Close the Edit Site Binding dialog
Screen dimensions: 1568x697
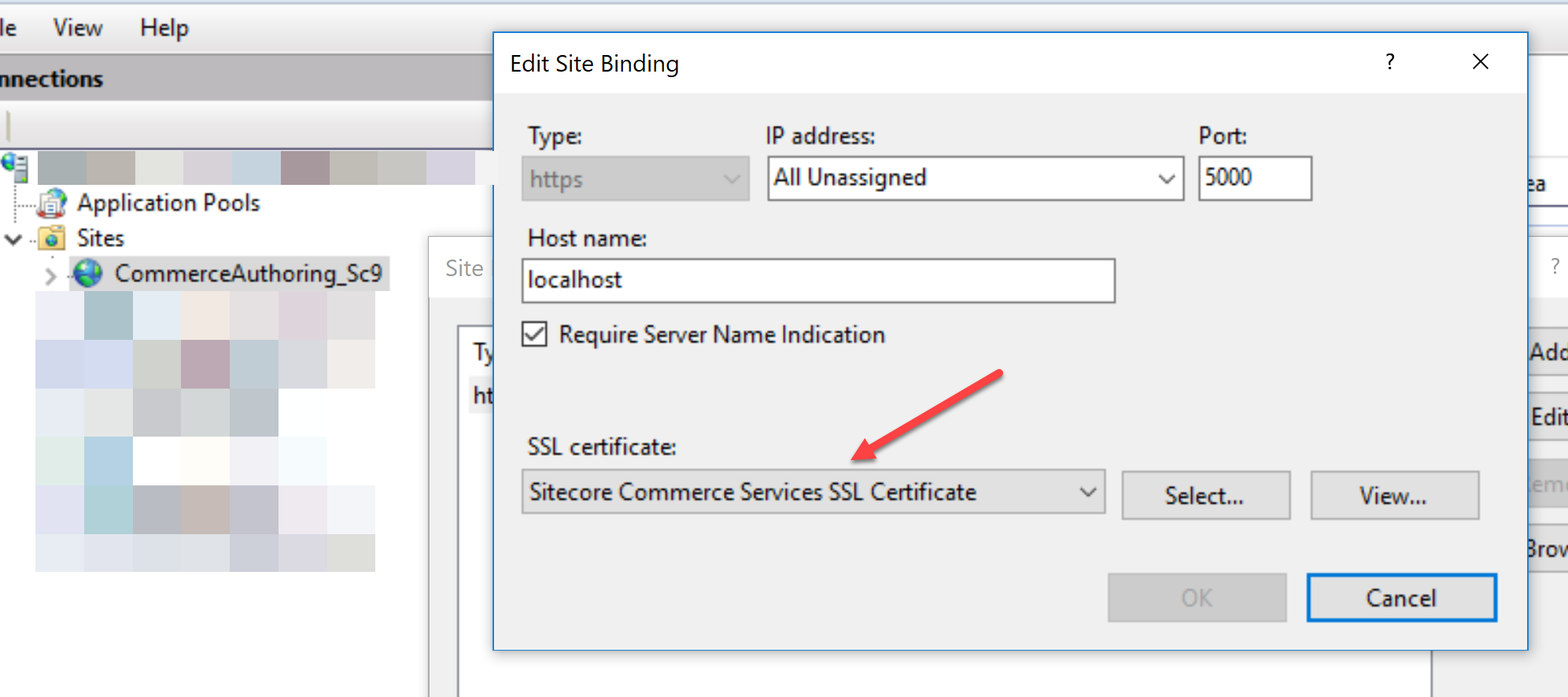coord(1480,62)
